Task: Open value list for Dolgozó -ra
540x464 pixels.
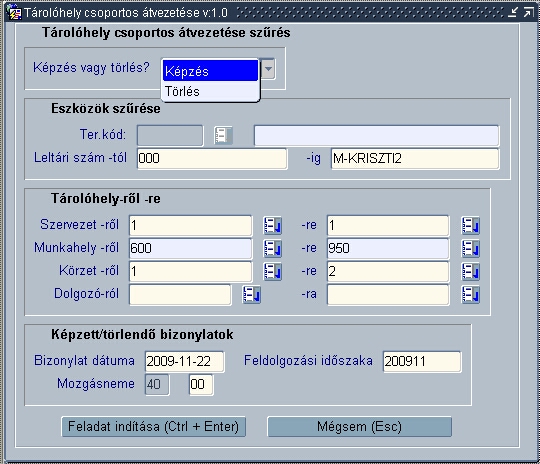Action: [x=470, y=295]
